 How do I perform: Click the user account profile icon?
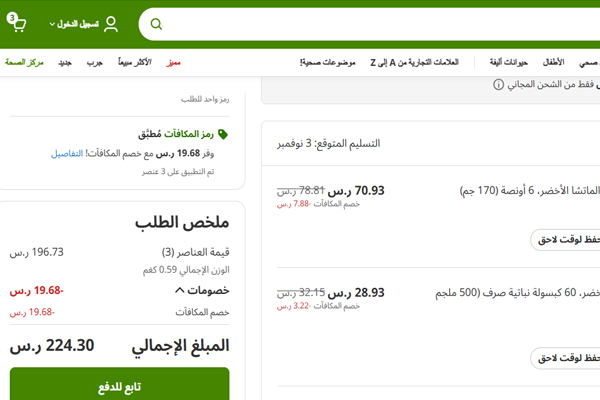pos(111,24)
